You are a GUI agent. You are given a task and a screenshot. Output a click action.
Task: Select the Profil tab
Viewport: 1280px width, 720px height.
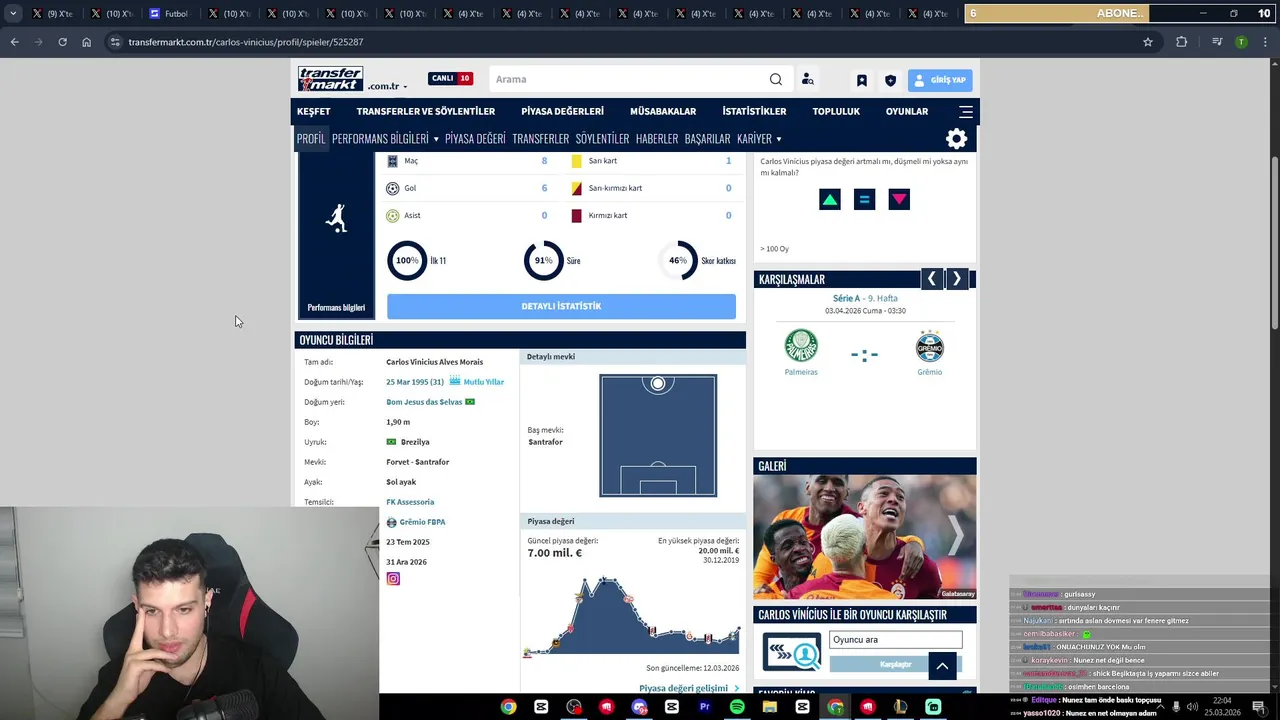(311, 139)
